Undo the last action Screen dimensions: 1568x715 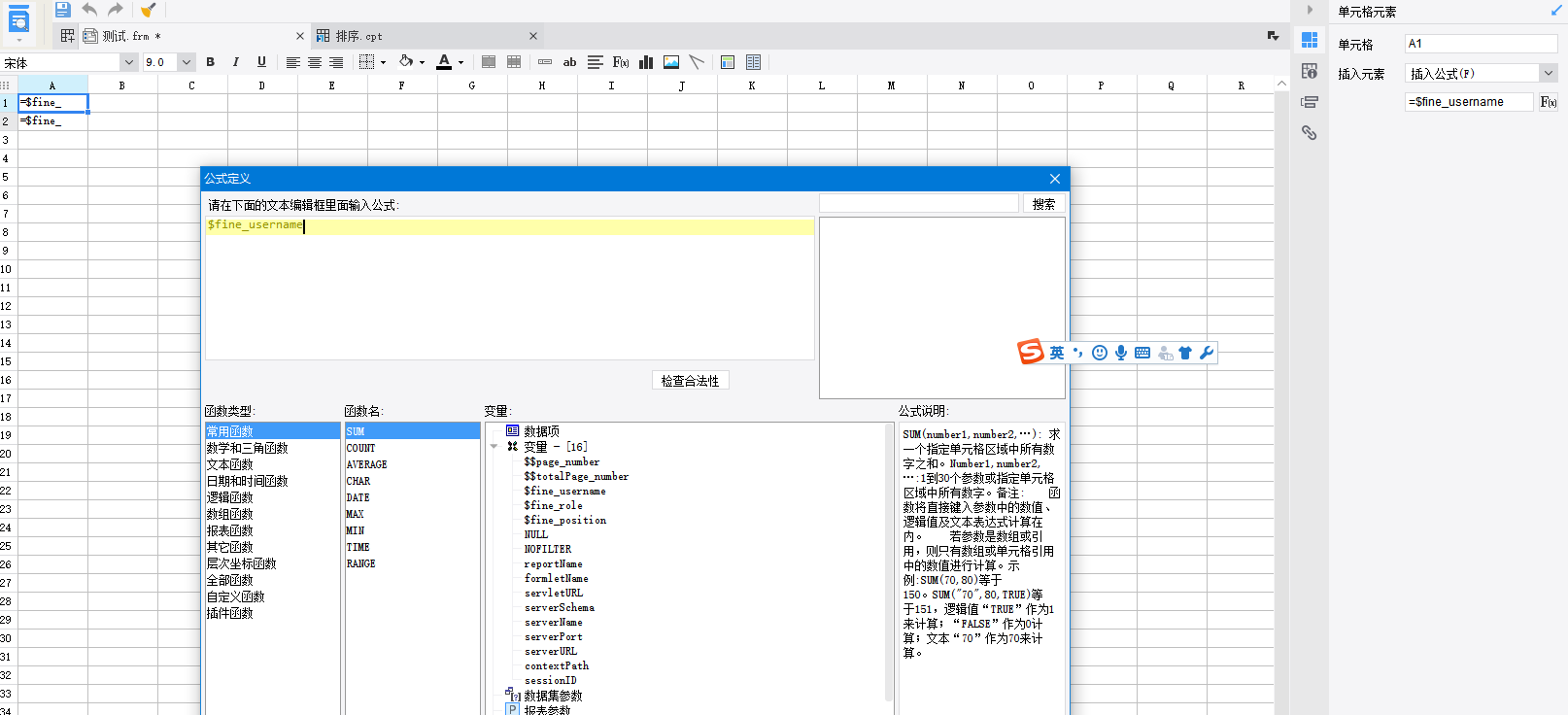click(89, 10)
